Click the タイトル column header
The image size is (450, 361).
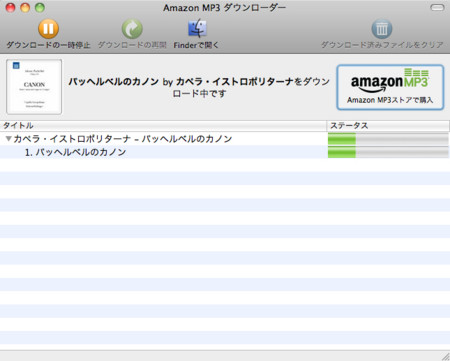[163, 126]
